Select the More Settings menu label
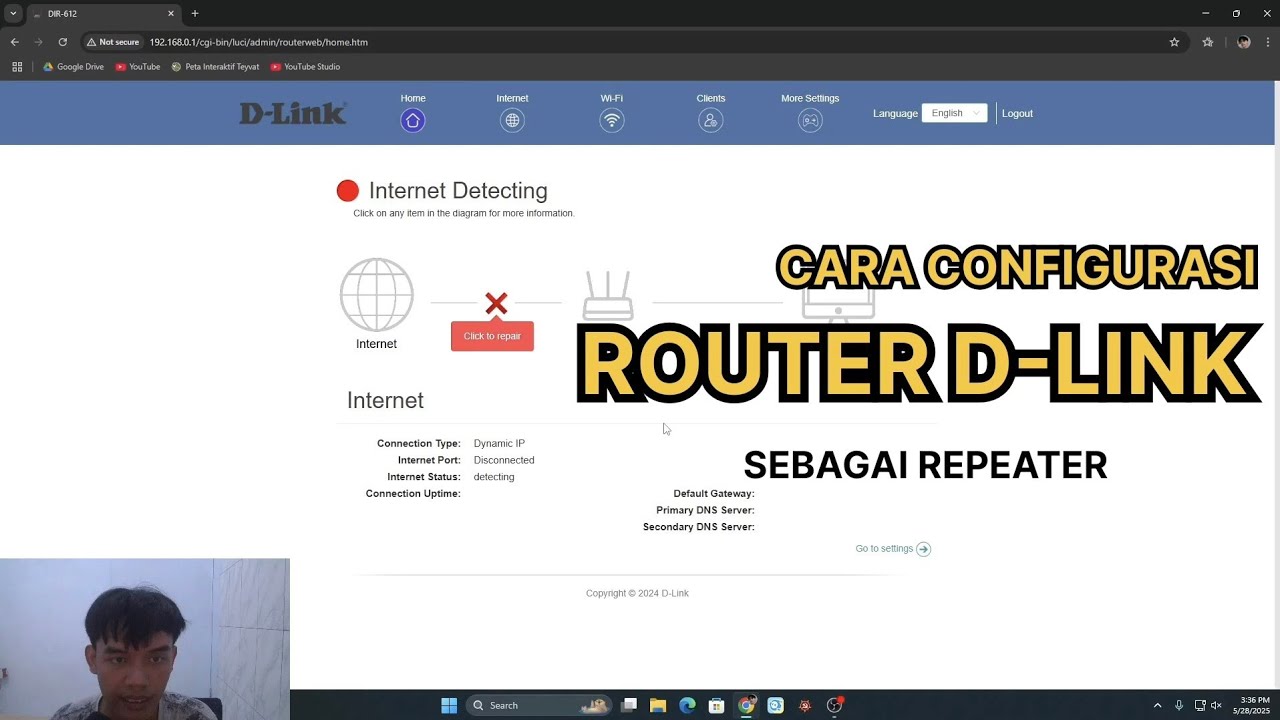This screenshot has height=720, width=1280. click(810, 98)
